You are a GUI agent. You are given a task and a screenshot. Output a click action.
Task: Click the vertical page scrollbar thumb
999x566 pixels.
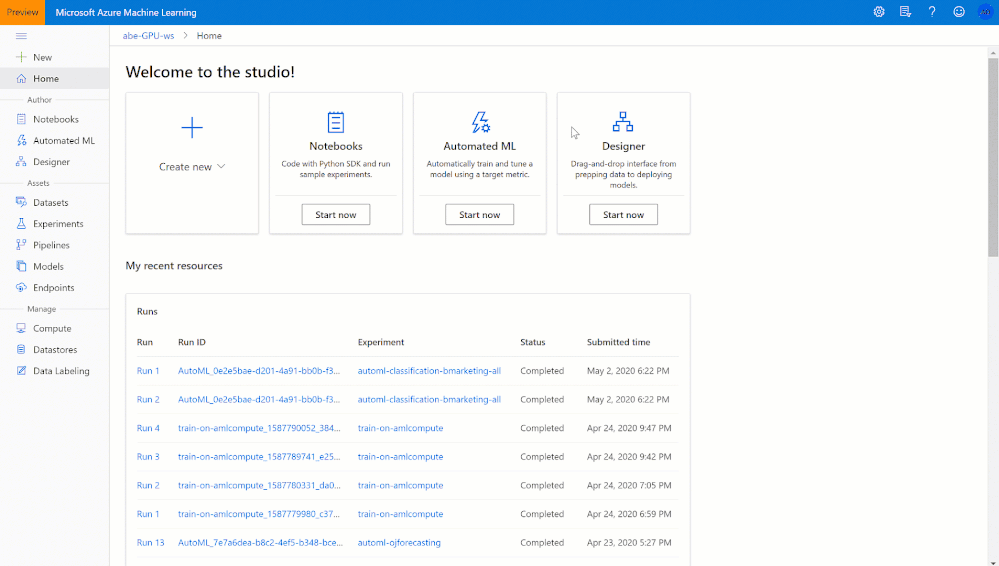click(x=993, y=157)
